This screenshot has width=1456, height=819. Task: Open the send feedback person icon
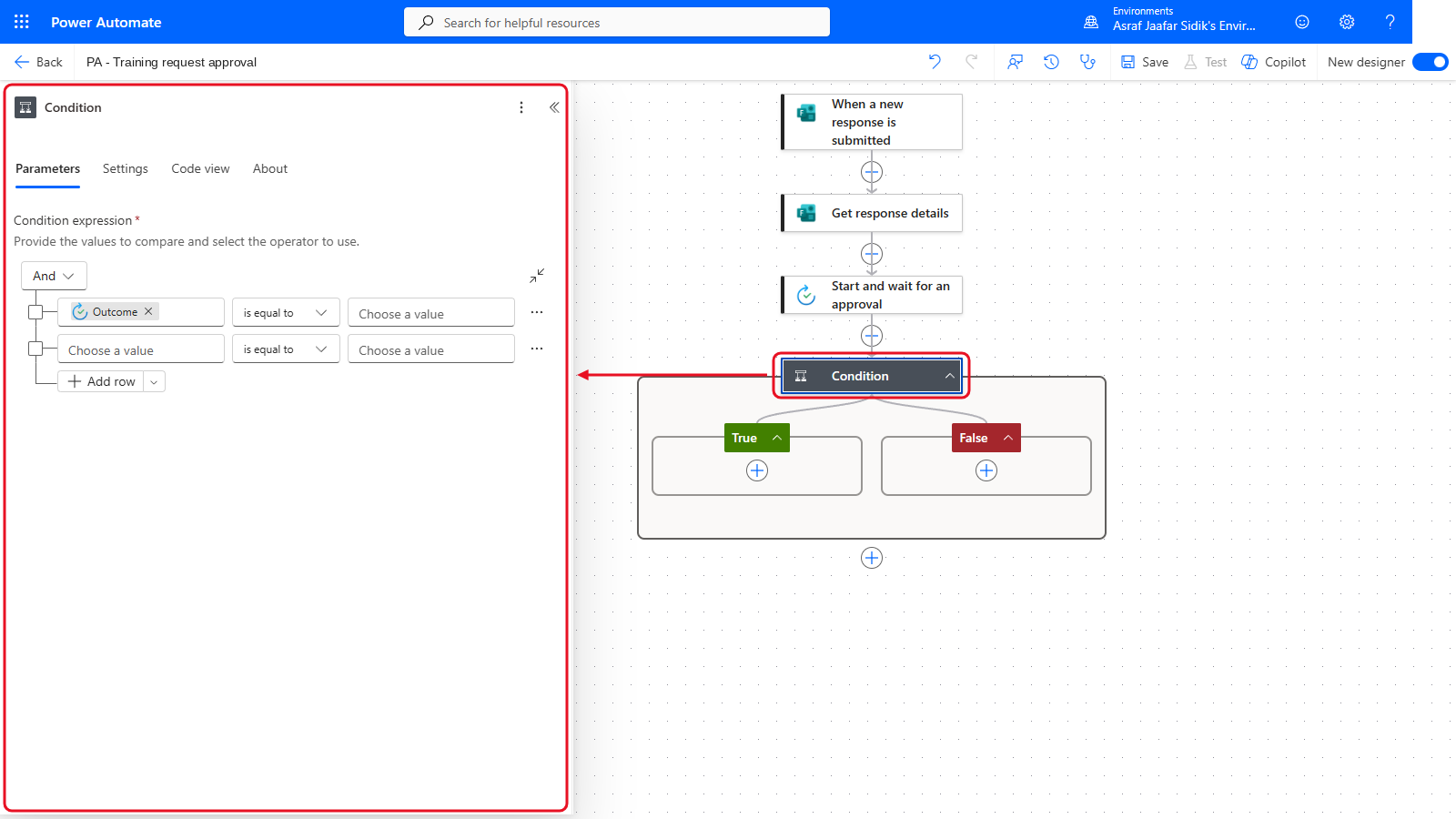point(1015,62)
